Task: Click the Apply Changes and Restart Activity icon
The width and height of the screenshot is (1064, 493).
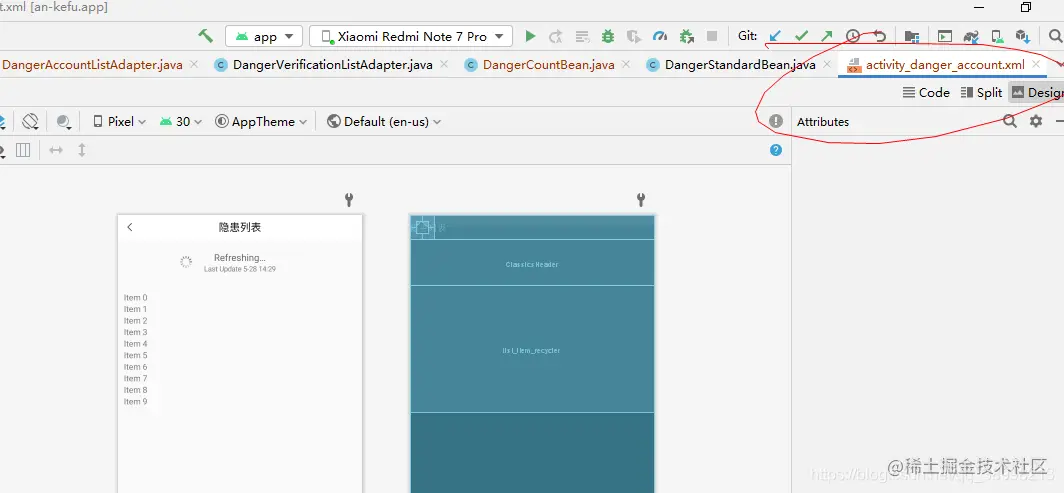Action: (x=556, y=37)
